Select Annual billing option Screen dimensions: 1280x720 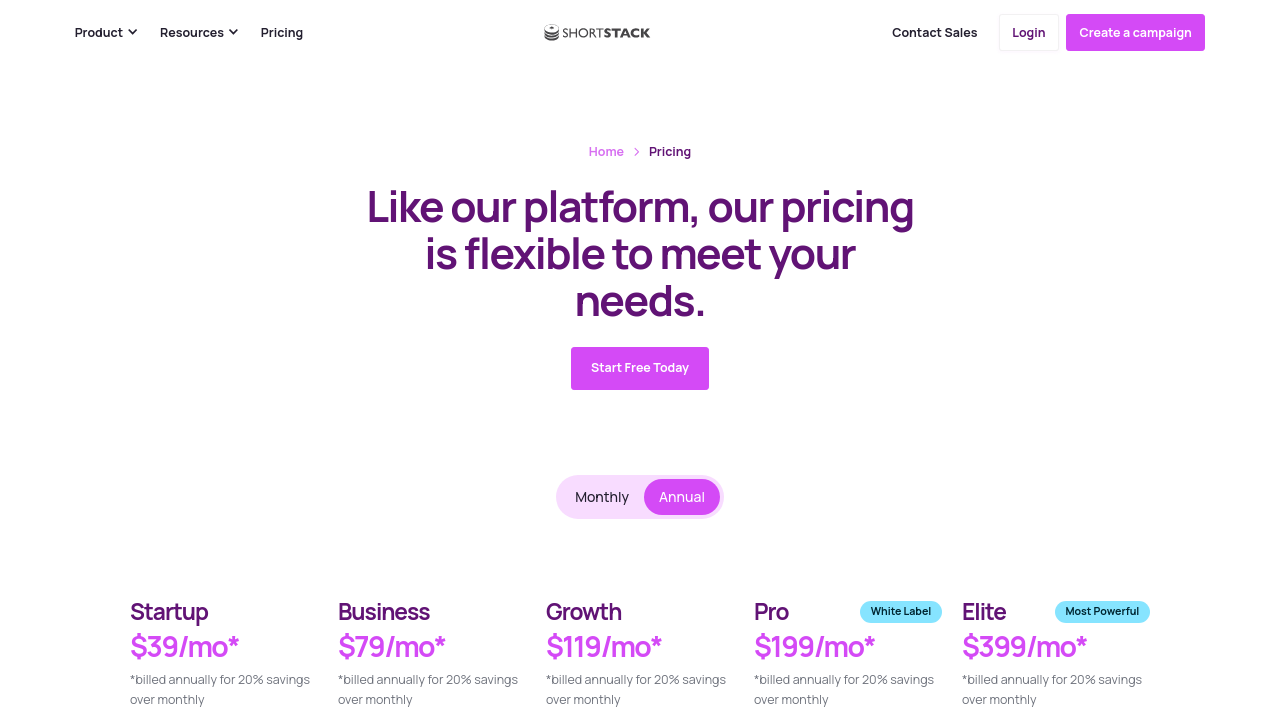pos(682,497)
